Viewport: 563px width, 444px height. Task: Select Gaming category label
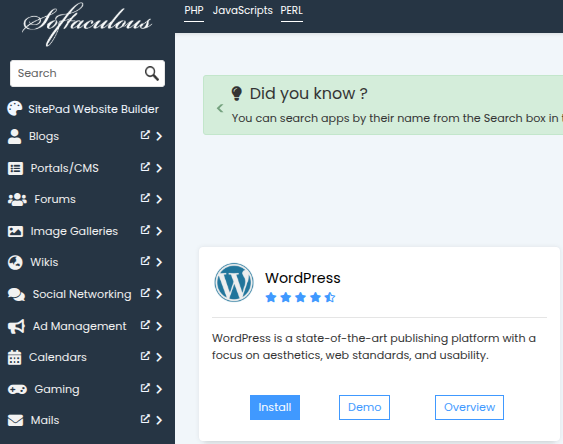57,390
